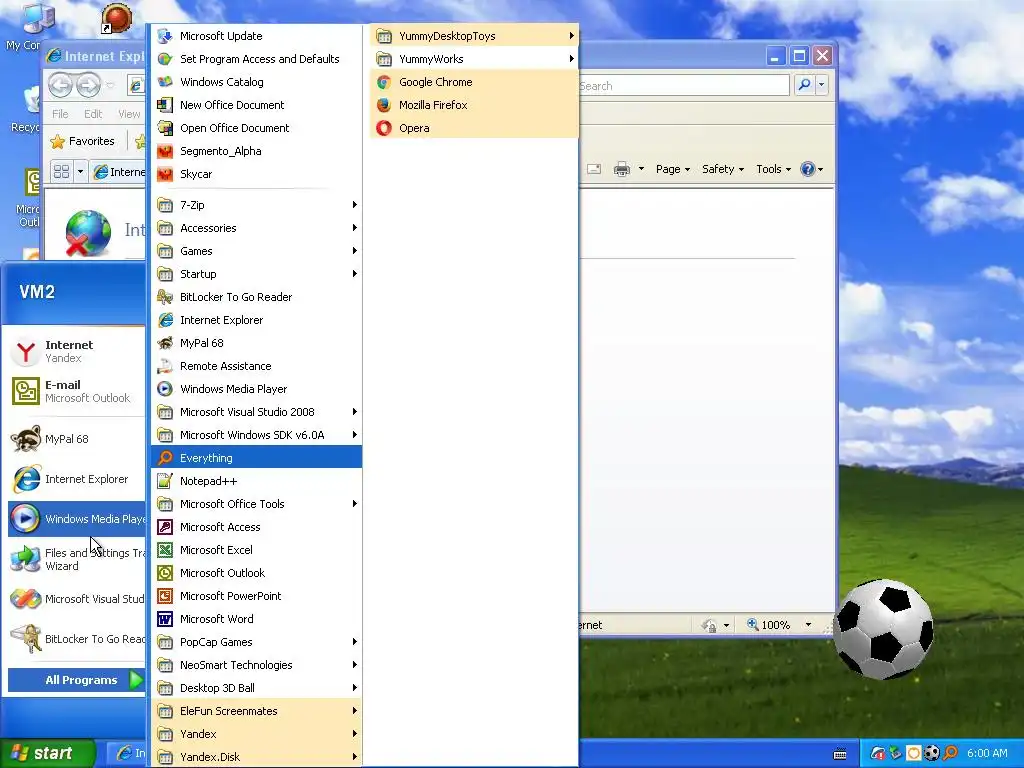
Task: Open the 100% zoom level control
Action: (x=780, y=625)
